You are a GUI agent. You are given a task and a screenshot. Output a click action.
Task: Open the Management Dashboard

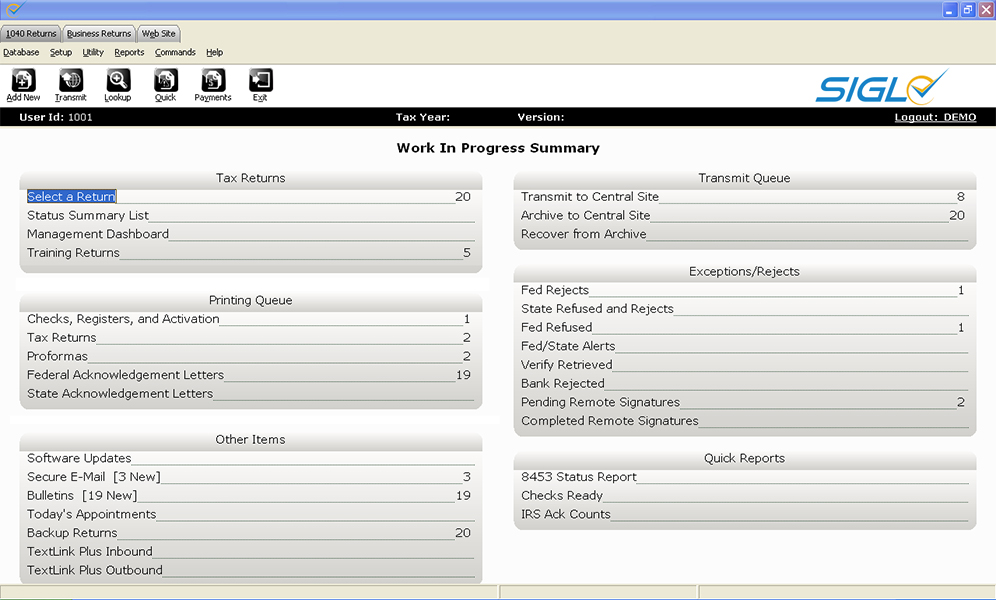tap(98, 234)
